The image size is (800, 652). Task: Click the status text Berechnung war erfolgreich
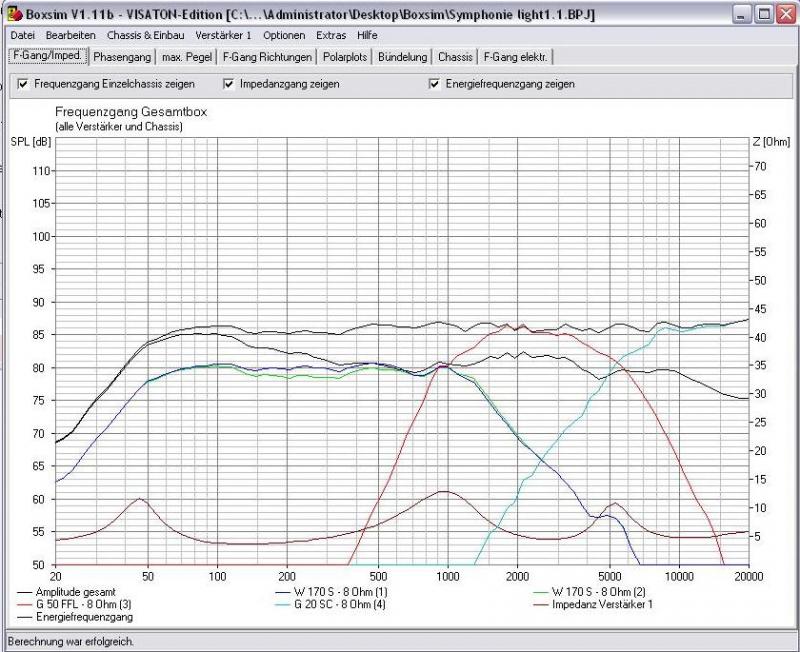[70, 641]
